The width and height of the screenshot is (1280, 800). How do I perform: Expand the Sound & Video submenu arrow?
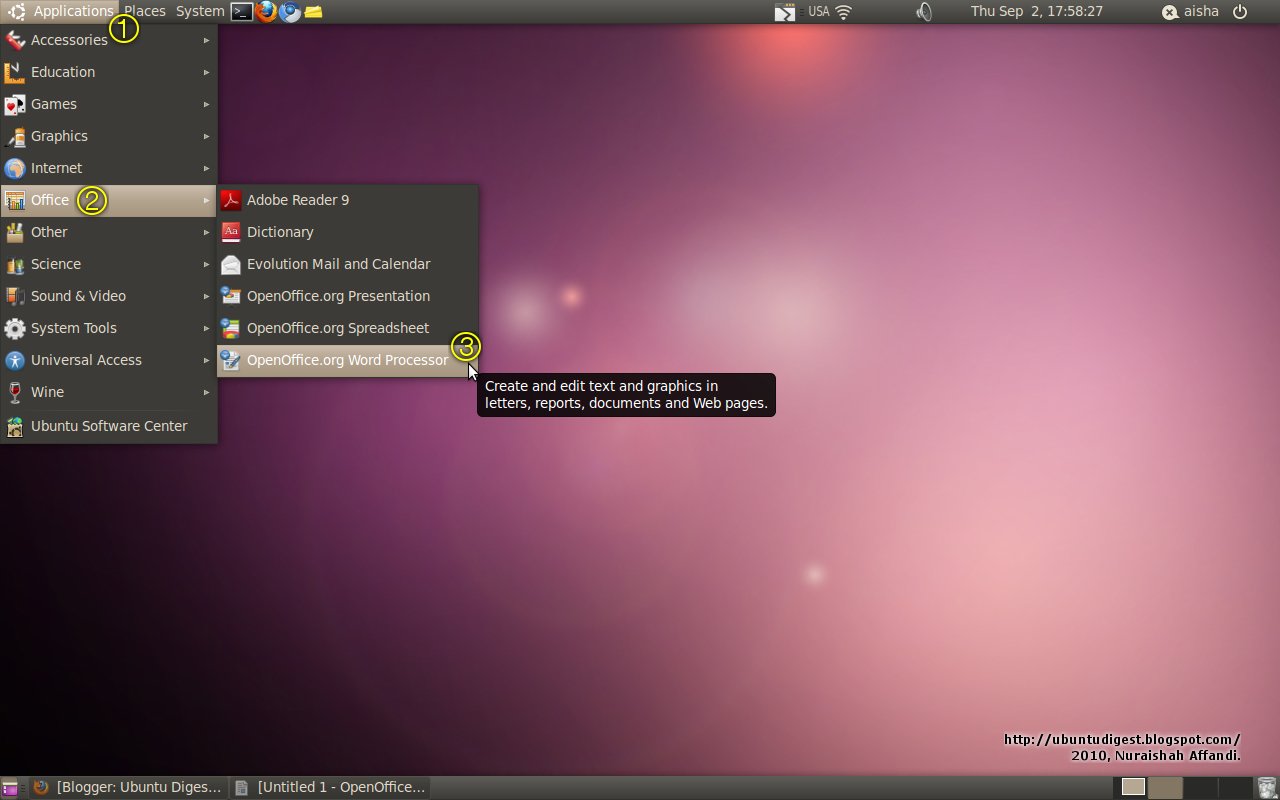[207, 296]
